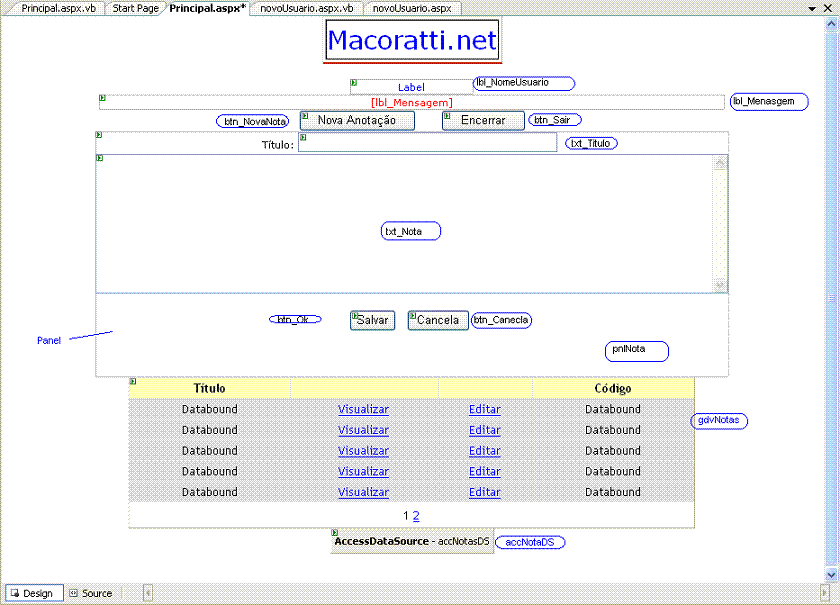
Task: Click Visualizar link in the last grid row
Action: point(363,492)
